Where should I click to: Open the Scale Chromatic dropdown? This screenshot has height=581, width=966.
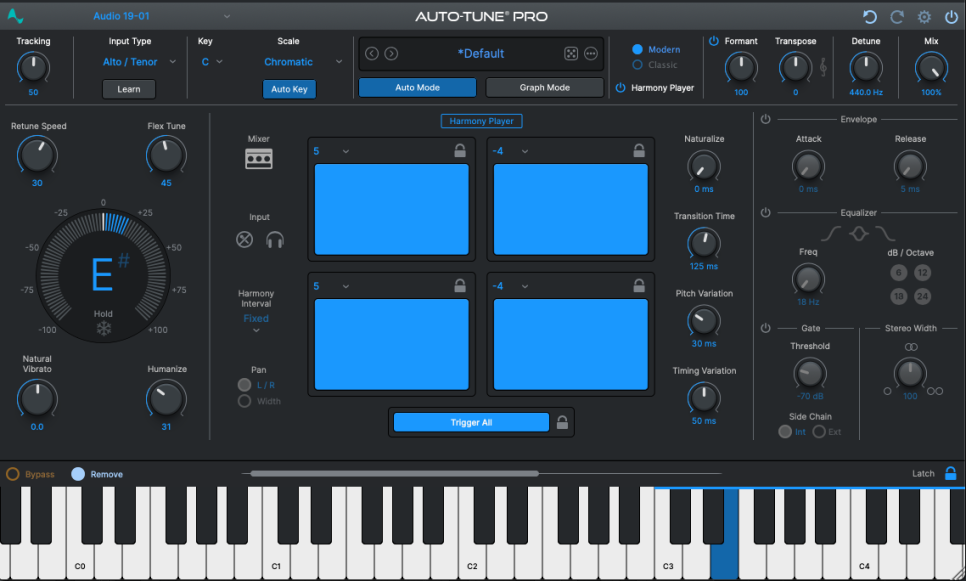[x=302, y=62]
